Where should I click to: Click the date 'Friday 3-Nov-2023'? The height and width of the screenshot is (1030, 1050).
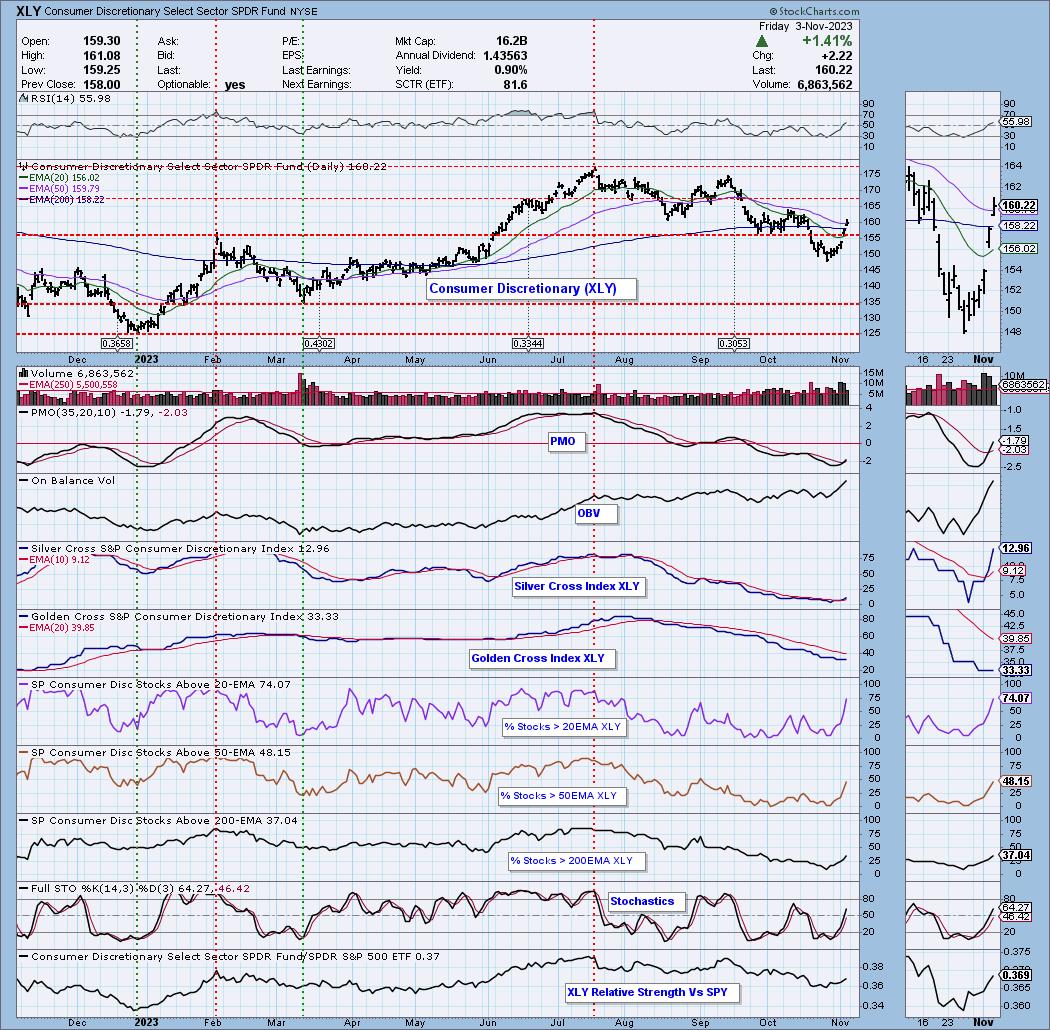(x=805, y=26)
